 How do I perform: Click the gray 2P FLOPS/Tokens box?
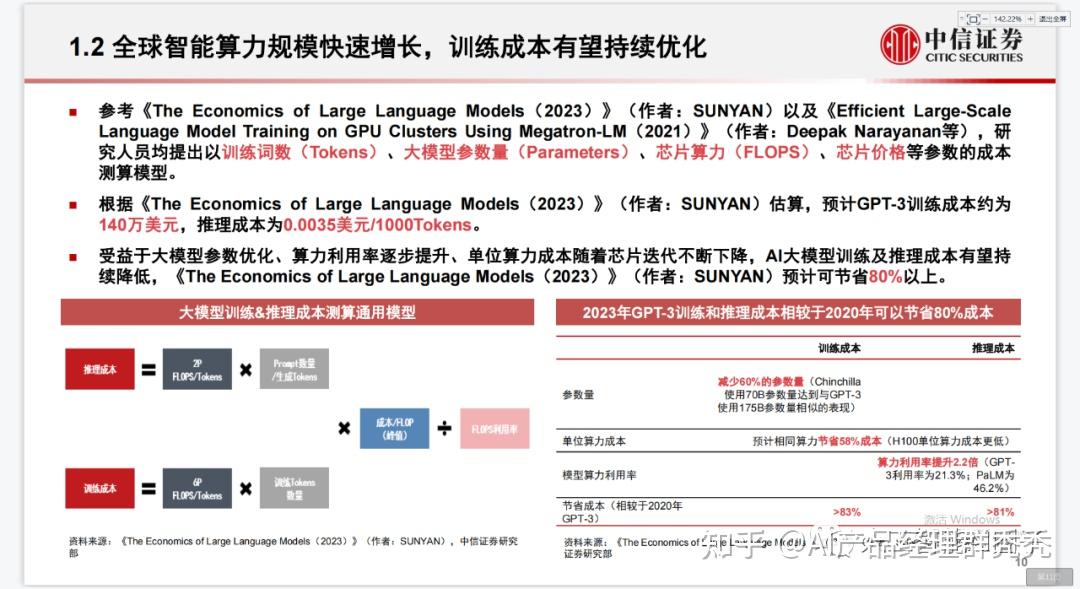pyautogui.click(x=196, y=368)
